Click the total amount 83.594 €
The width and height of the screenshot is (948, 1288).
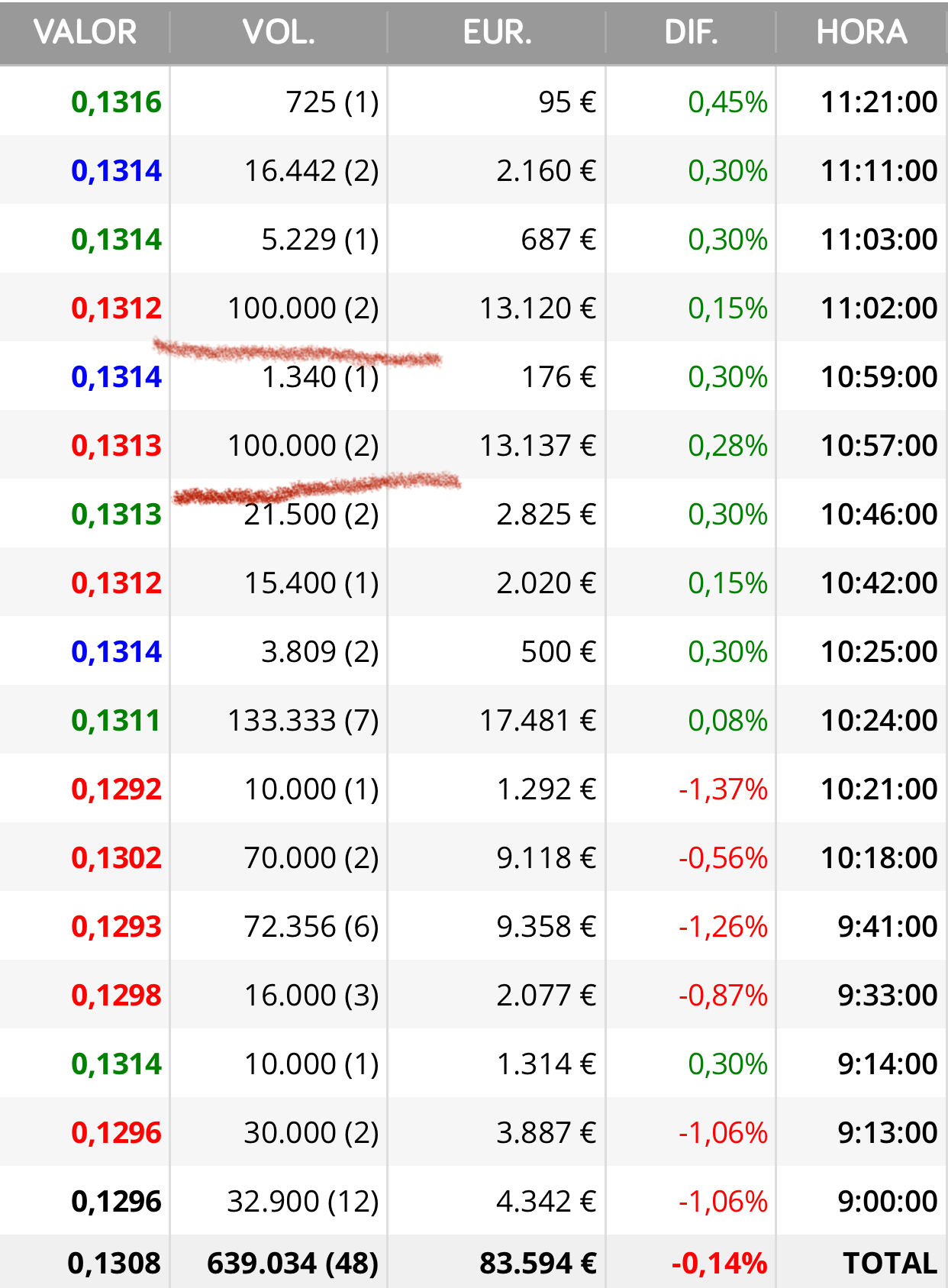pyautogui.click(x=538, y=1263)
